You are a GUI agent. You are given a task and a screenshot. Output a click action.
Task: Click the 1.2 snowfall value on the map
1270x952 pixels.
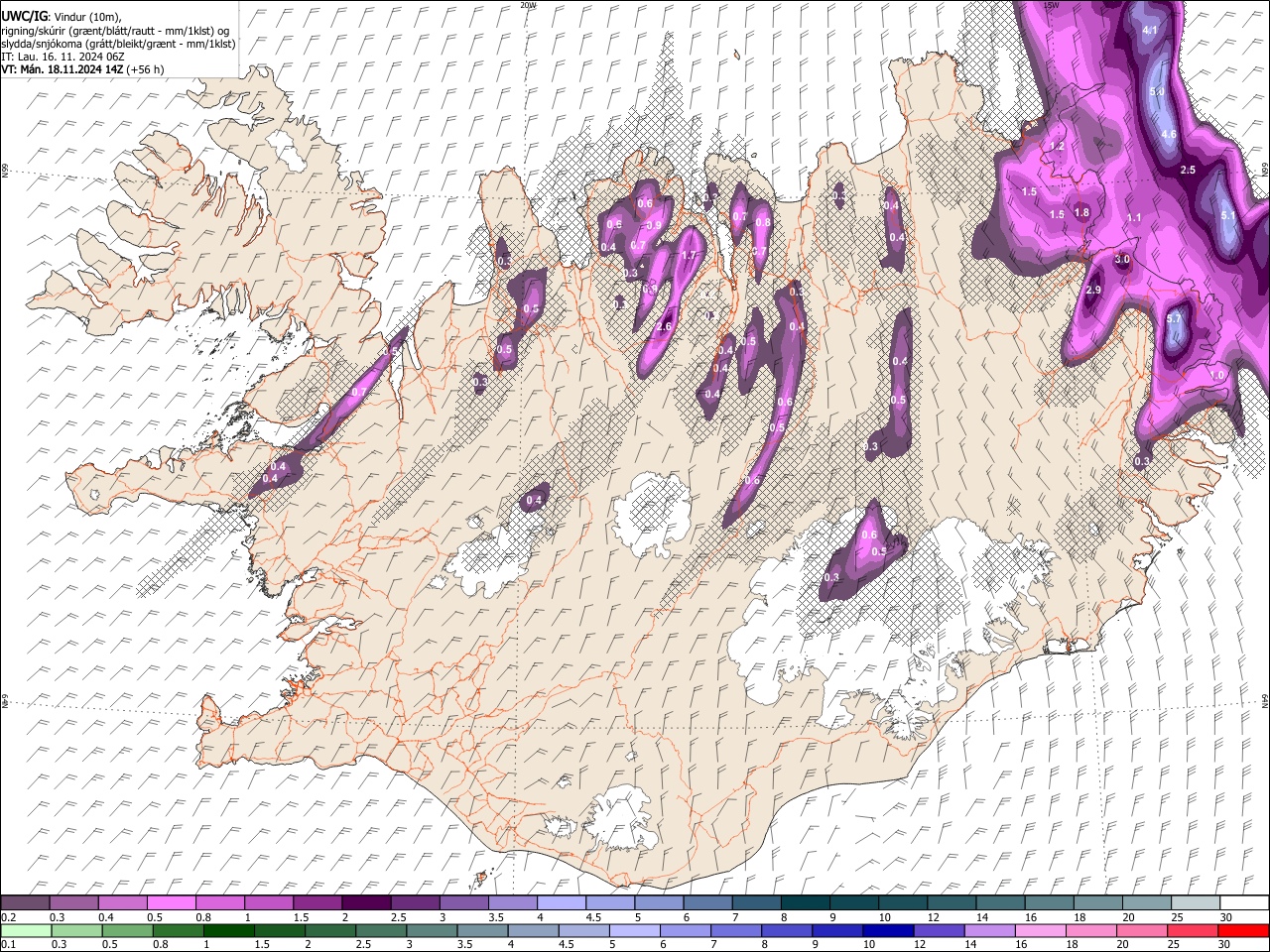tap(1057, 147)
